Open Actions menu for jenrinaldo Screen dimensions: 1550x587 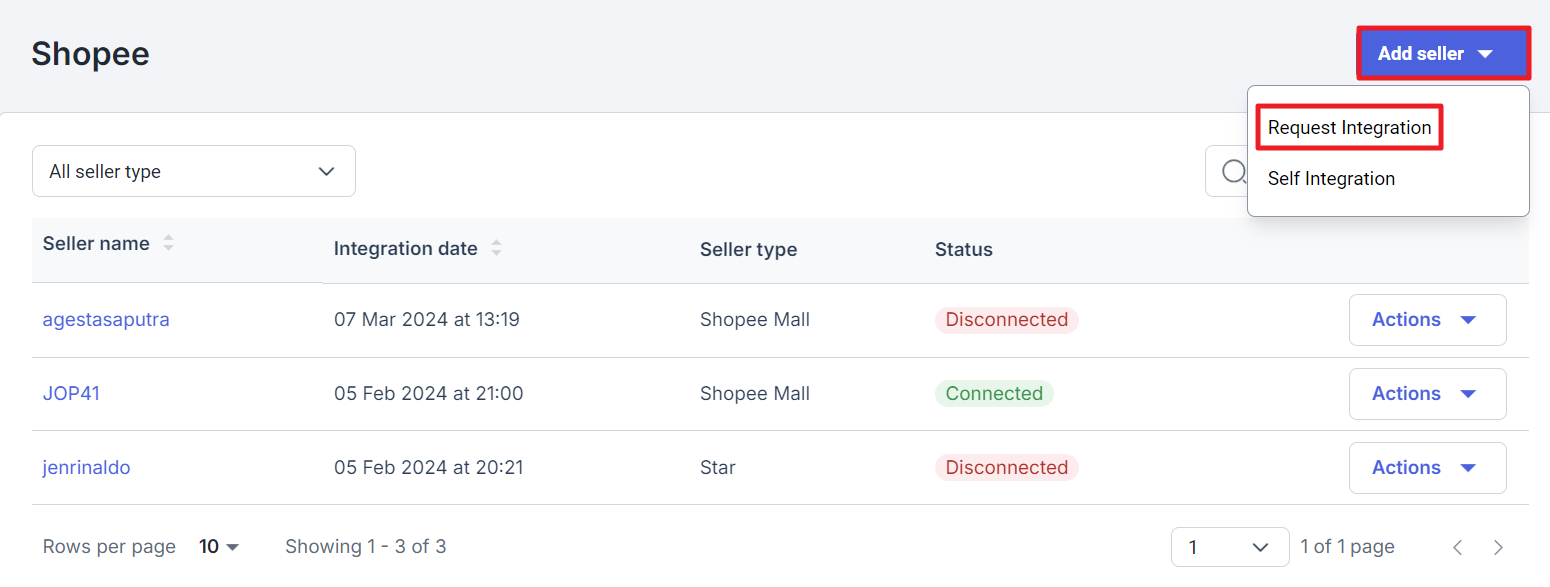tap(1427, 468)
